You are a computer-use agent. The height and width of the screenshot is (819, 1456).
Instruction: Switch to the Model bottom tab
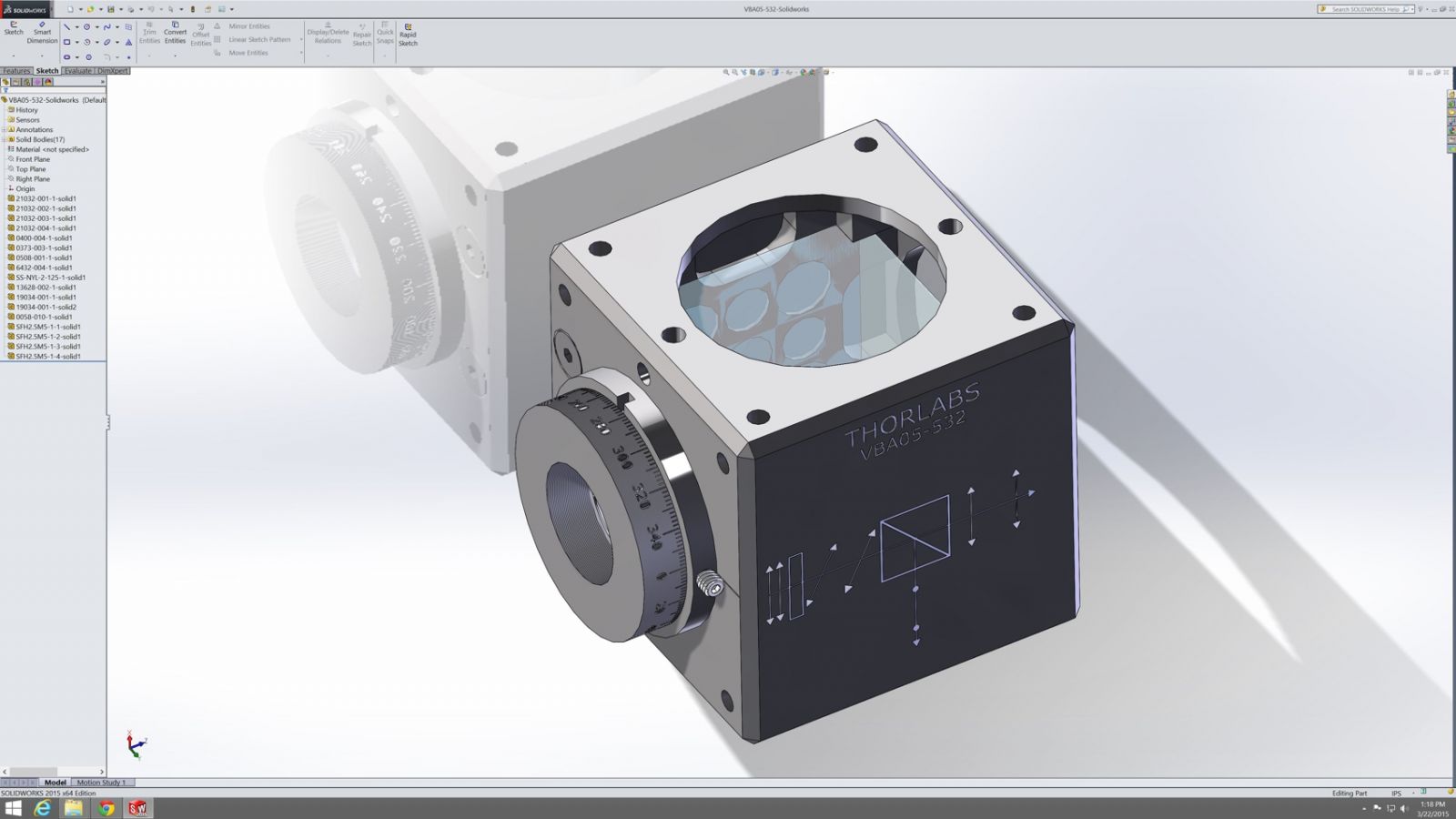pos(56,783)
